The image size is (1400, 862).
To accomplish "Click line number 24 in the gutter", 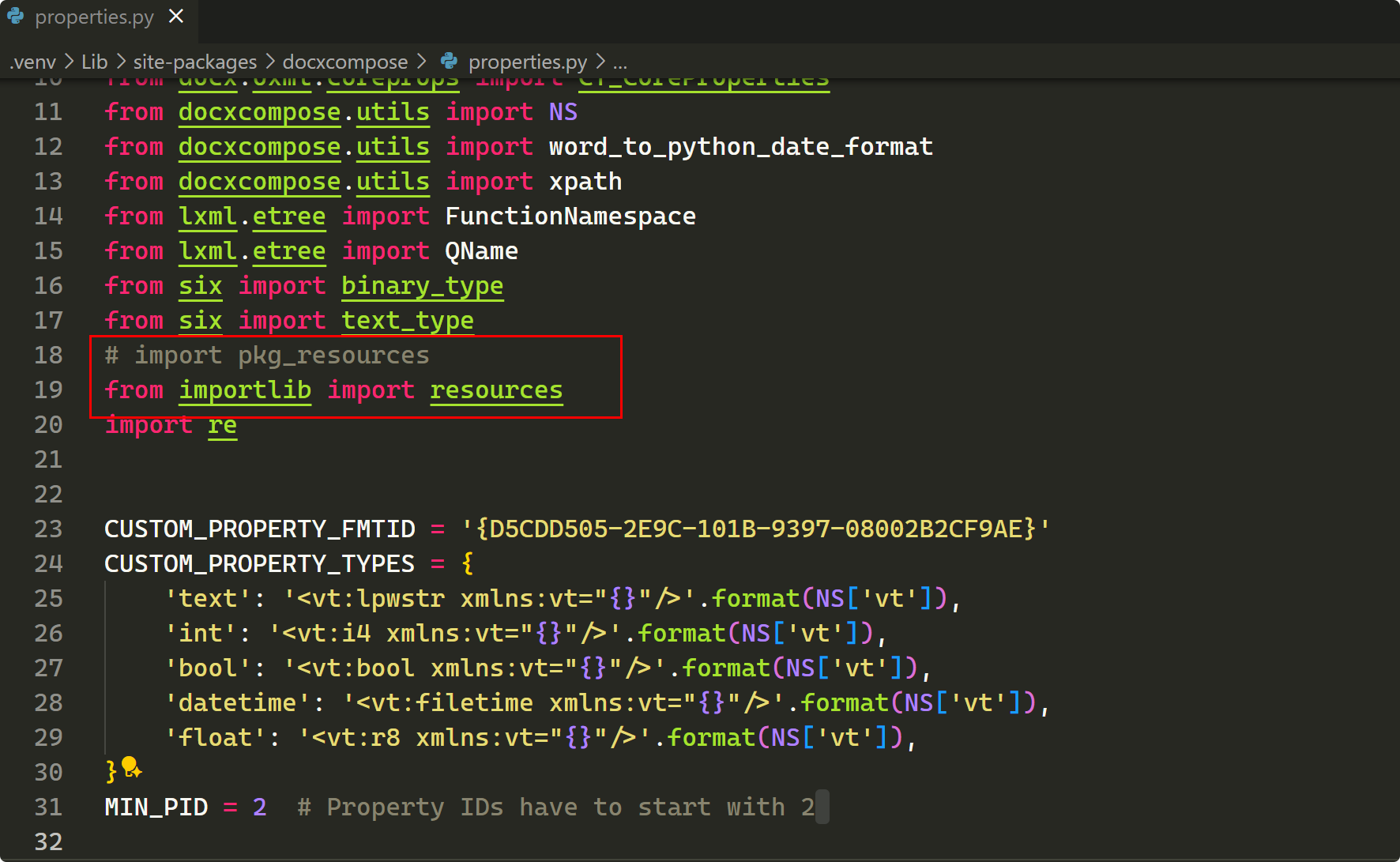I will (x=48, y=564).
